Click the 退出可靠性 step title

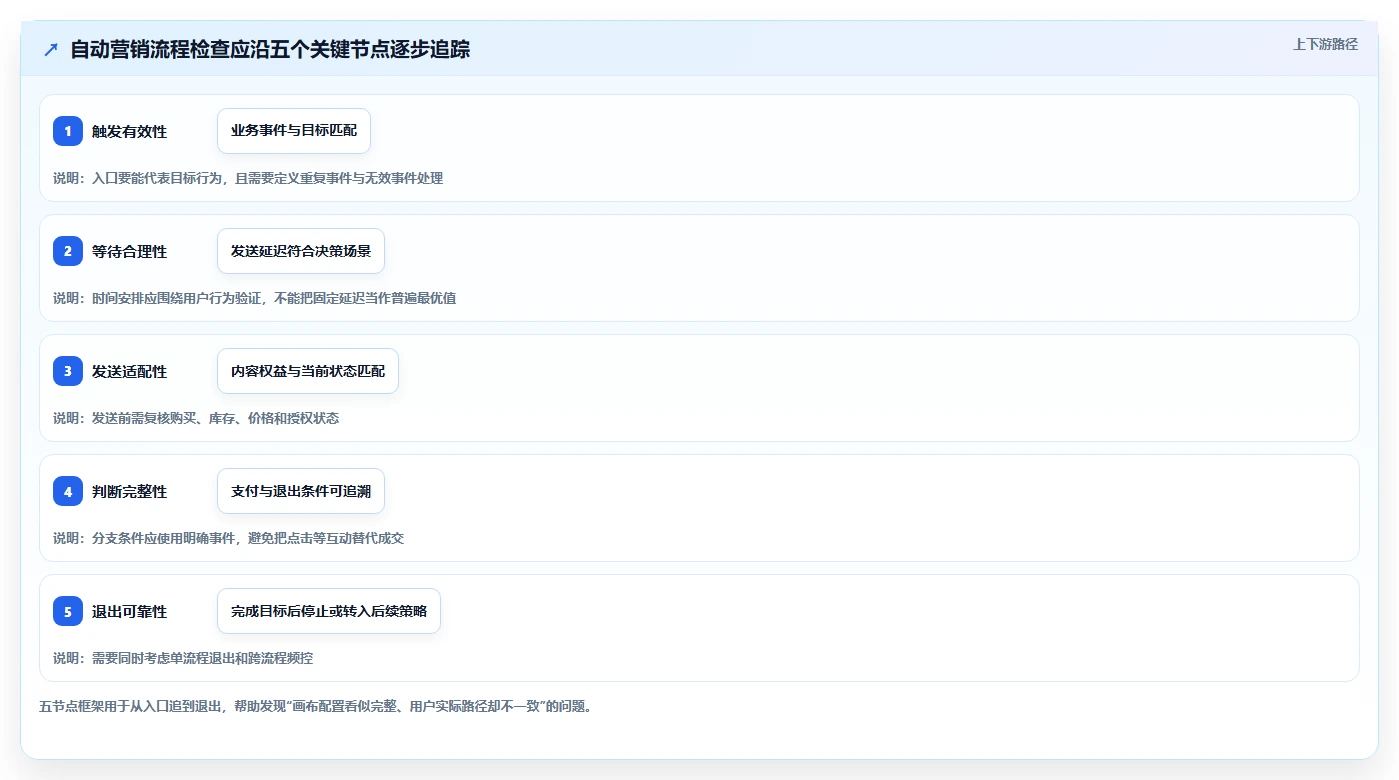(x=129, y=611)
